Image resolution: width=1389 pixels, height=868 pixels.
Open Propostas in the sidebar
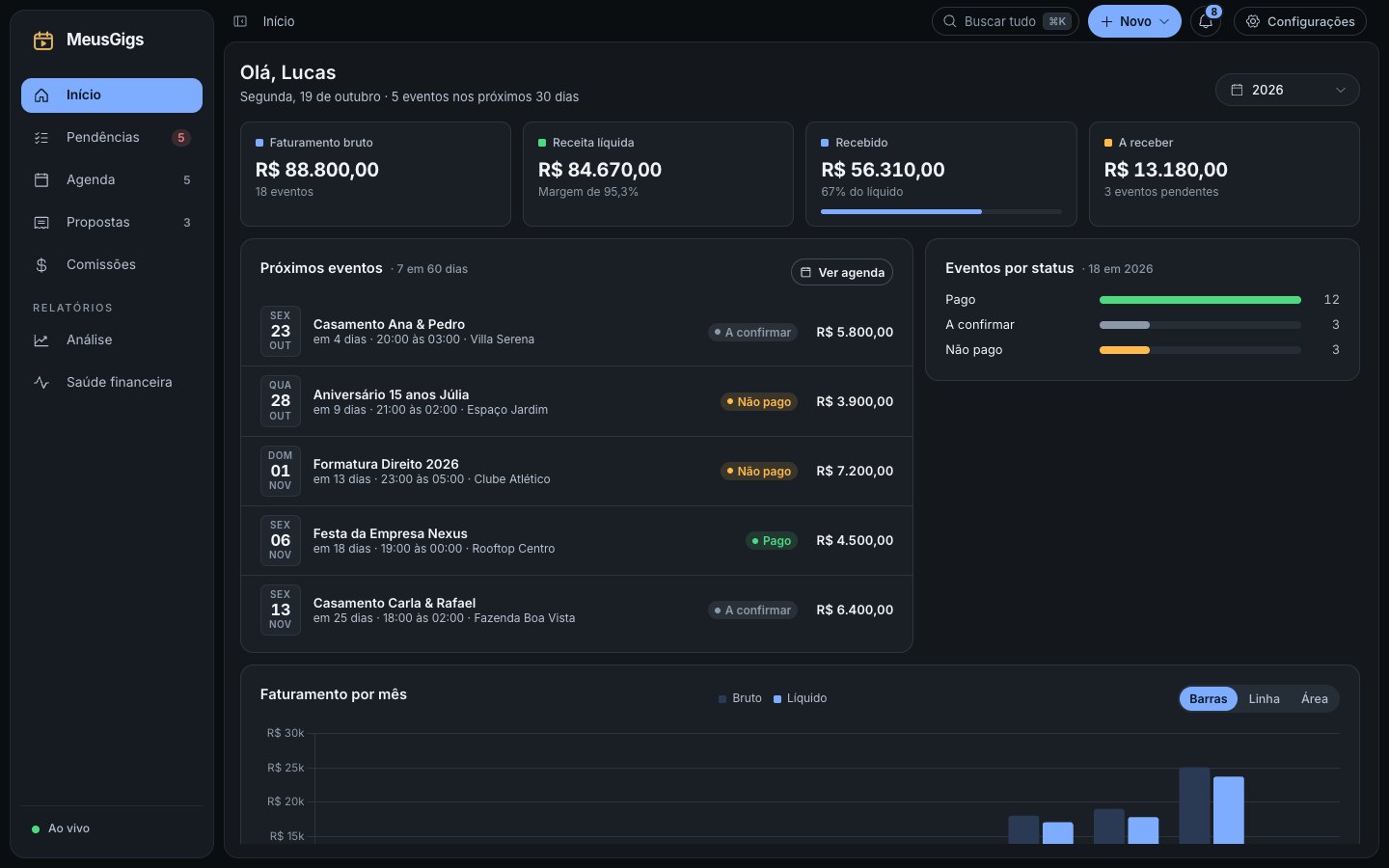point(112,223)
